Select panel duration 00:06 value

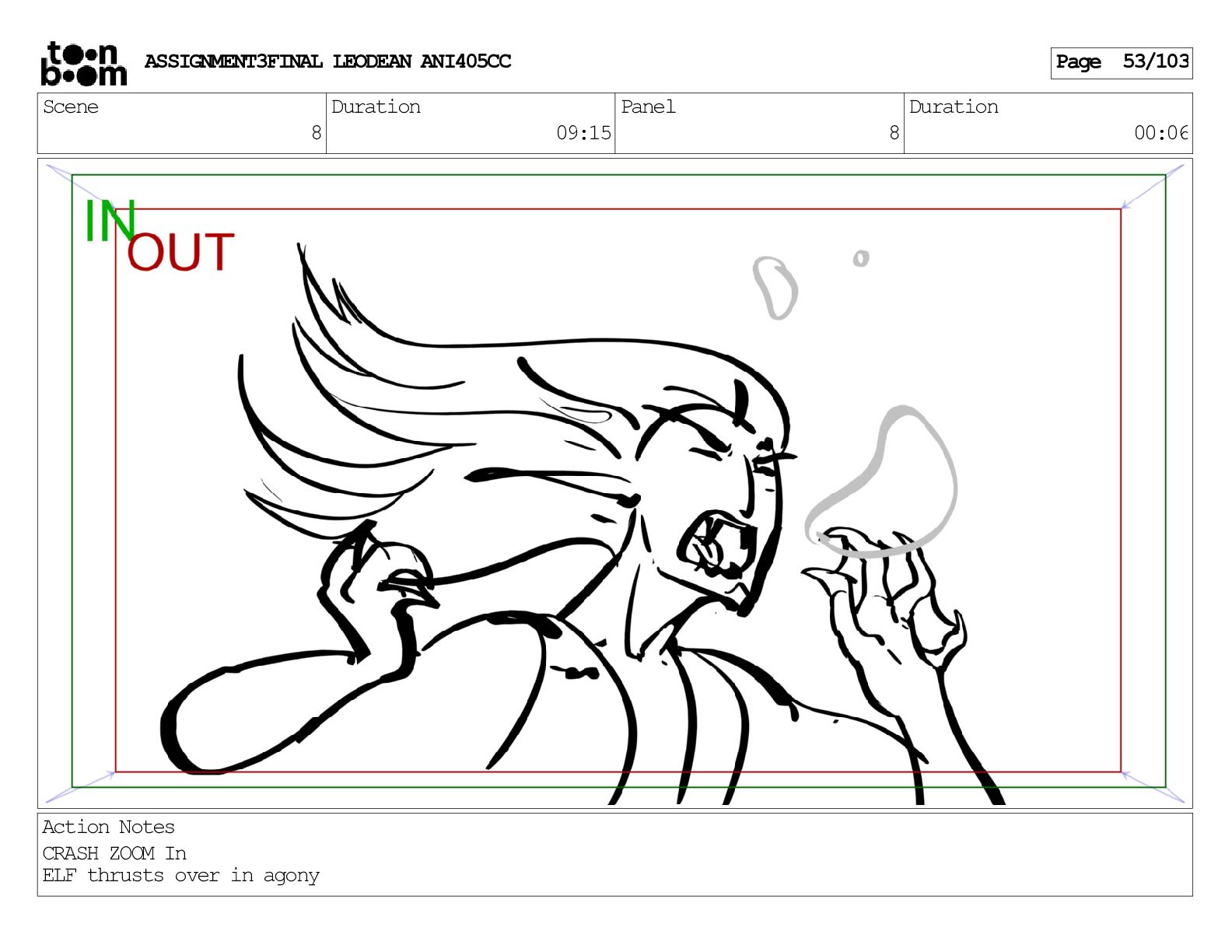[x=1160, y=133]
